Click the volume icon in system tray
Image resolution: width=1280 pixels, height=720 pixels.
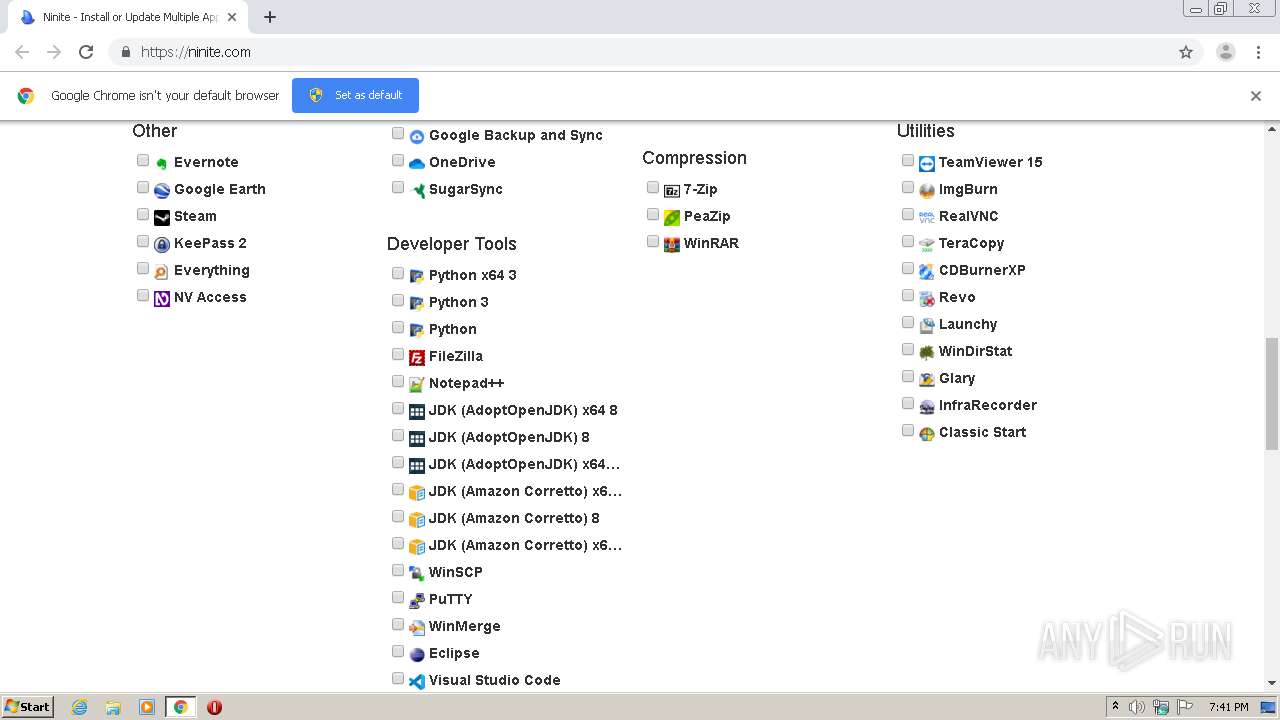1137,707
